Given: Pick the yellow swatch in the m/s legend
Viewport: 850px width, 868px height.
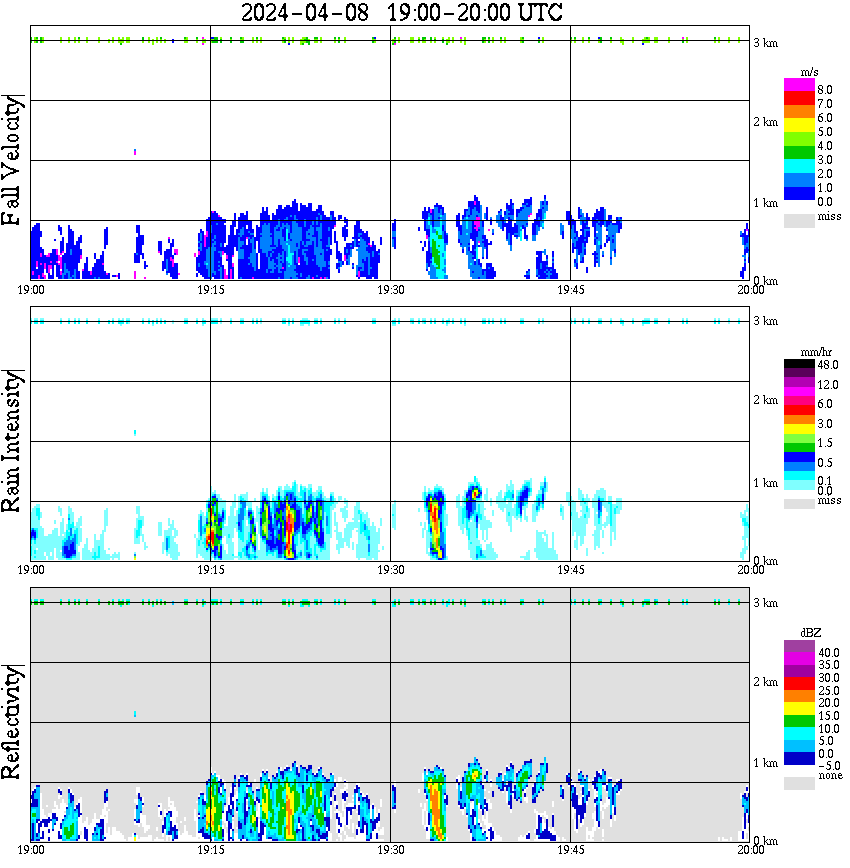Looking at the screenshot, I should point(799,126).
